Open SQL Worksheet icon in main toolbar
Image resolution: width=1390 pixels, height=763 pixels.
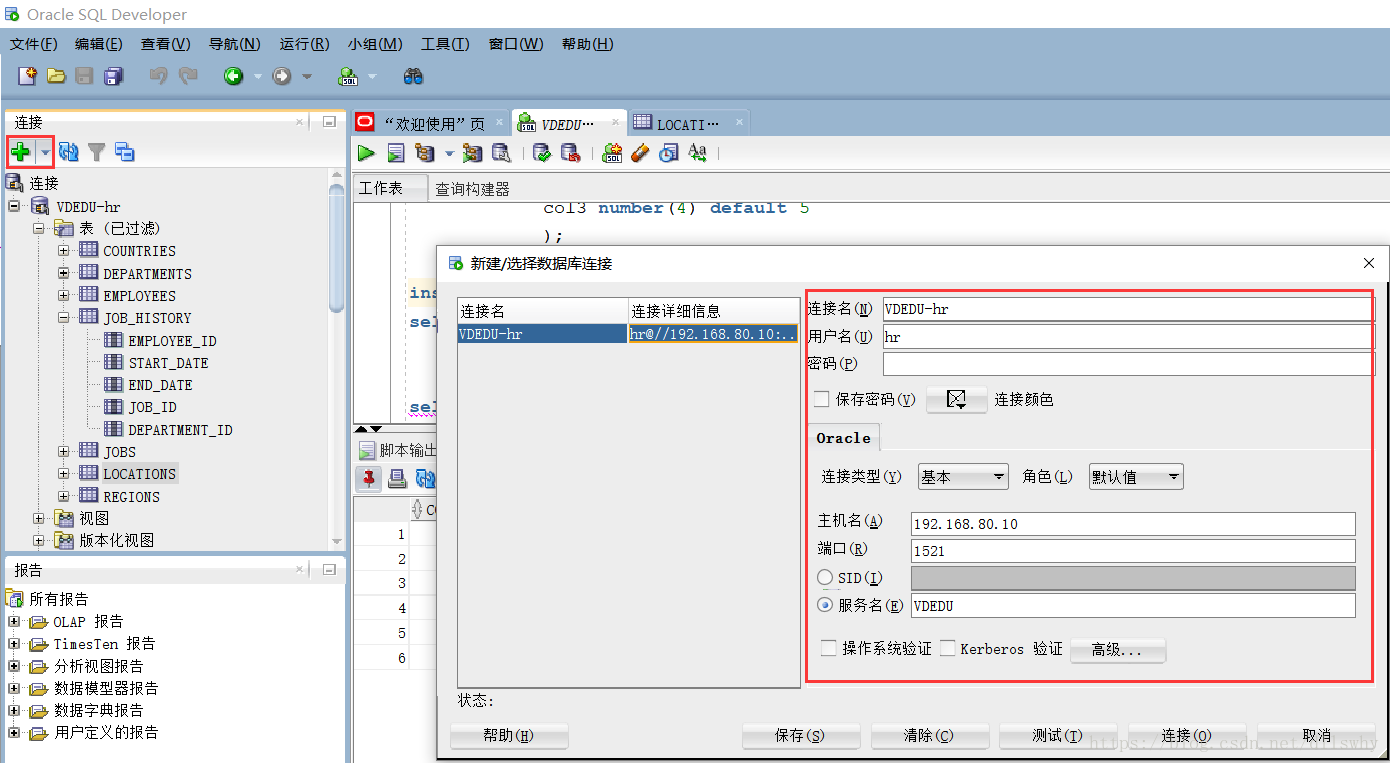pyautogui.click(x=348, y=76)
